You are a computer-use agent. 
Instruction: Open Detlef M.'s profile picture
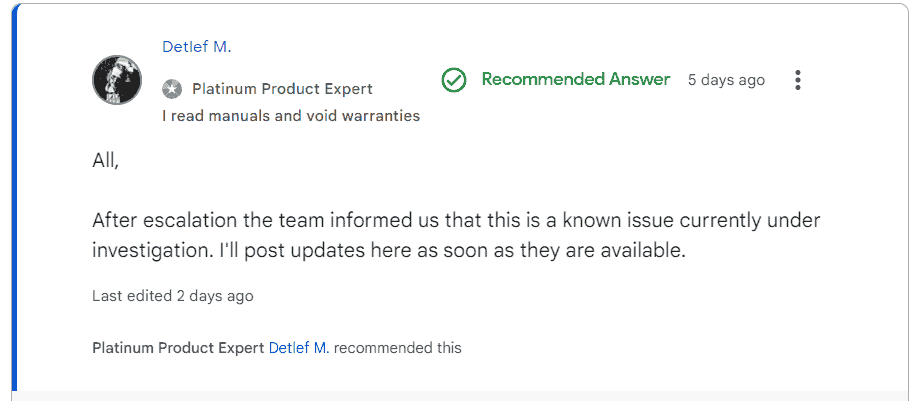(116, 80)
